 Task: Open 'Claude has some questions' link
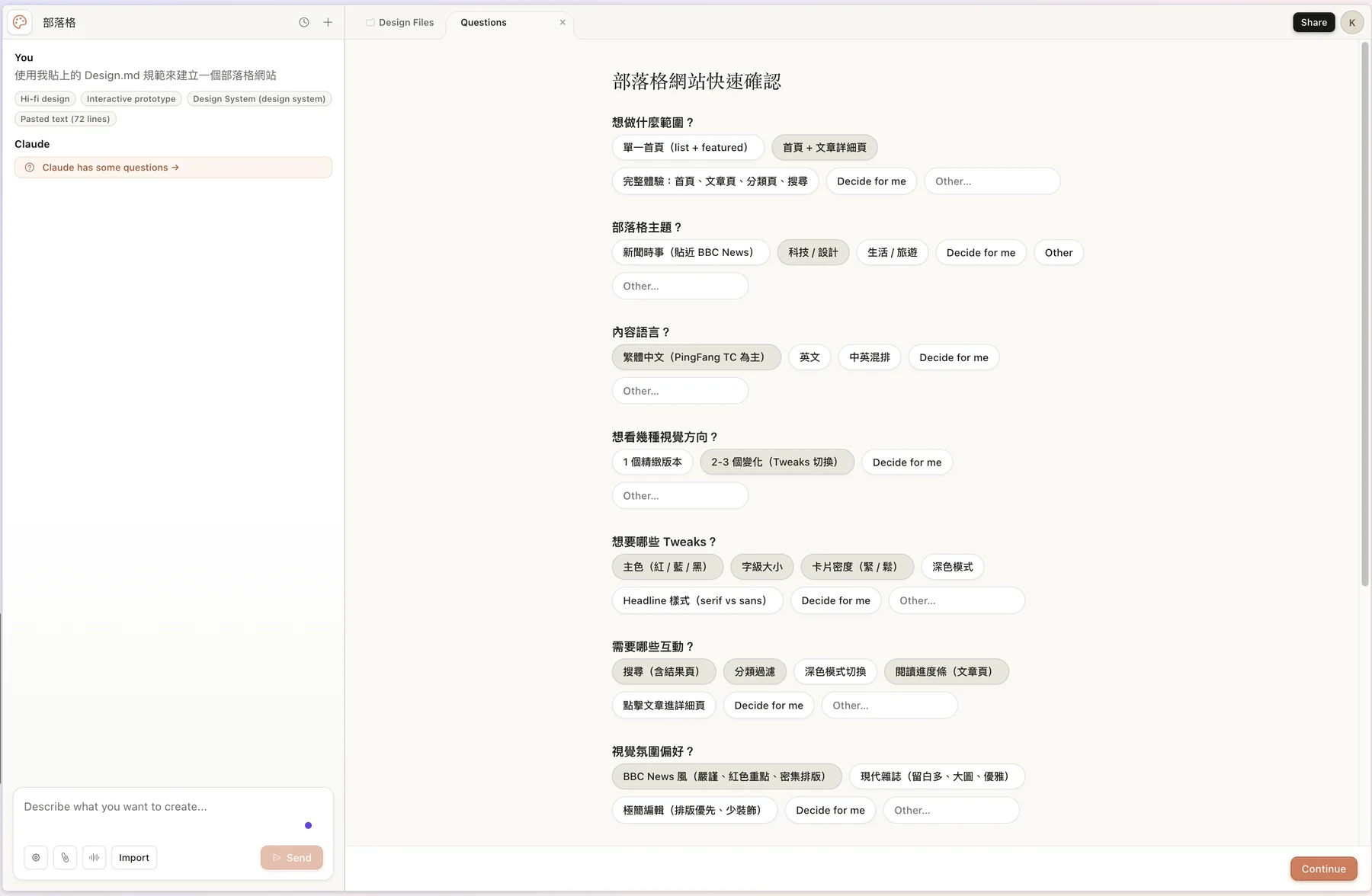coord(173,168)
